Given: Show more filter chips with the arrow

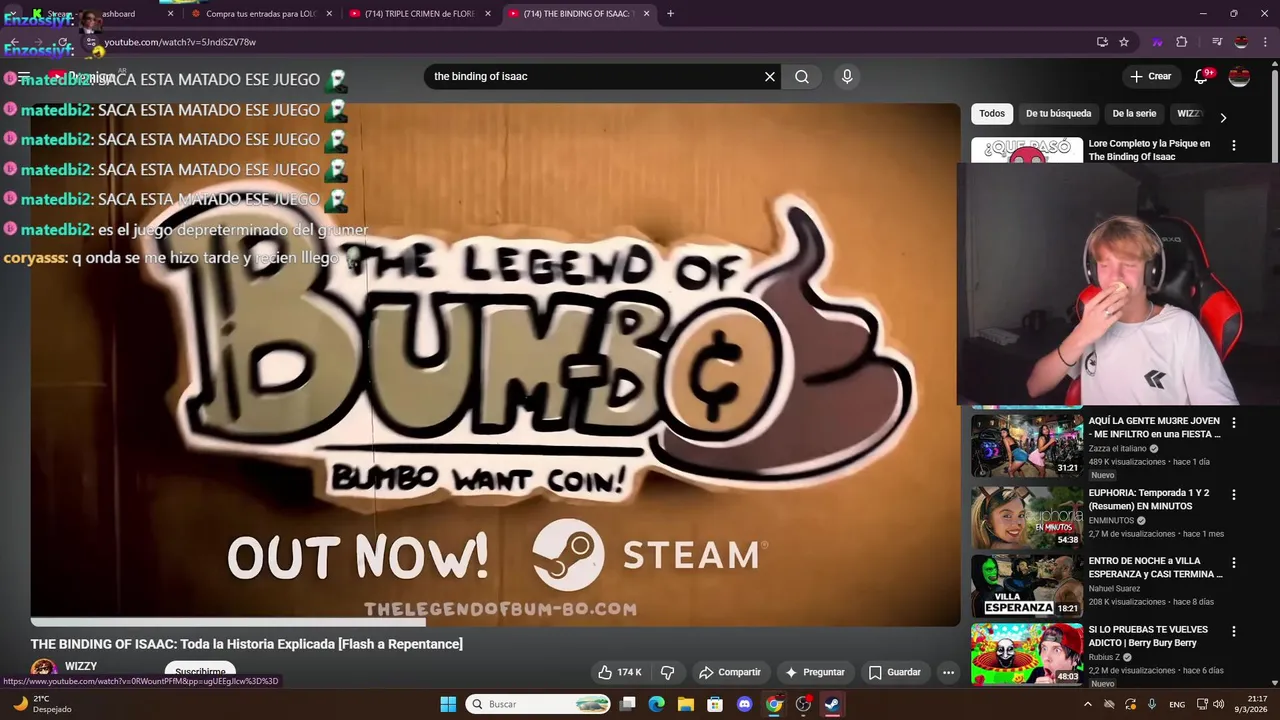Looking at the screenshot, I should 1222,117.
